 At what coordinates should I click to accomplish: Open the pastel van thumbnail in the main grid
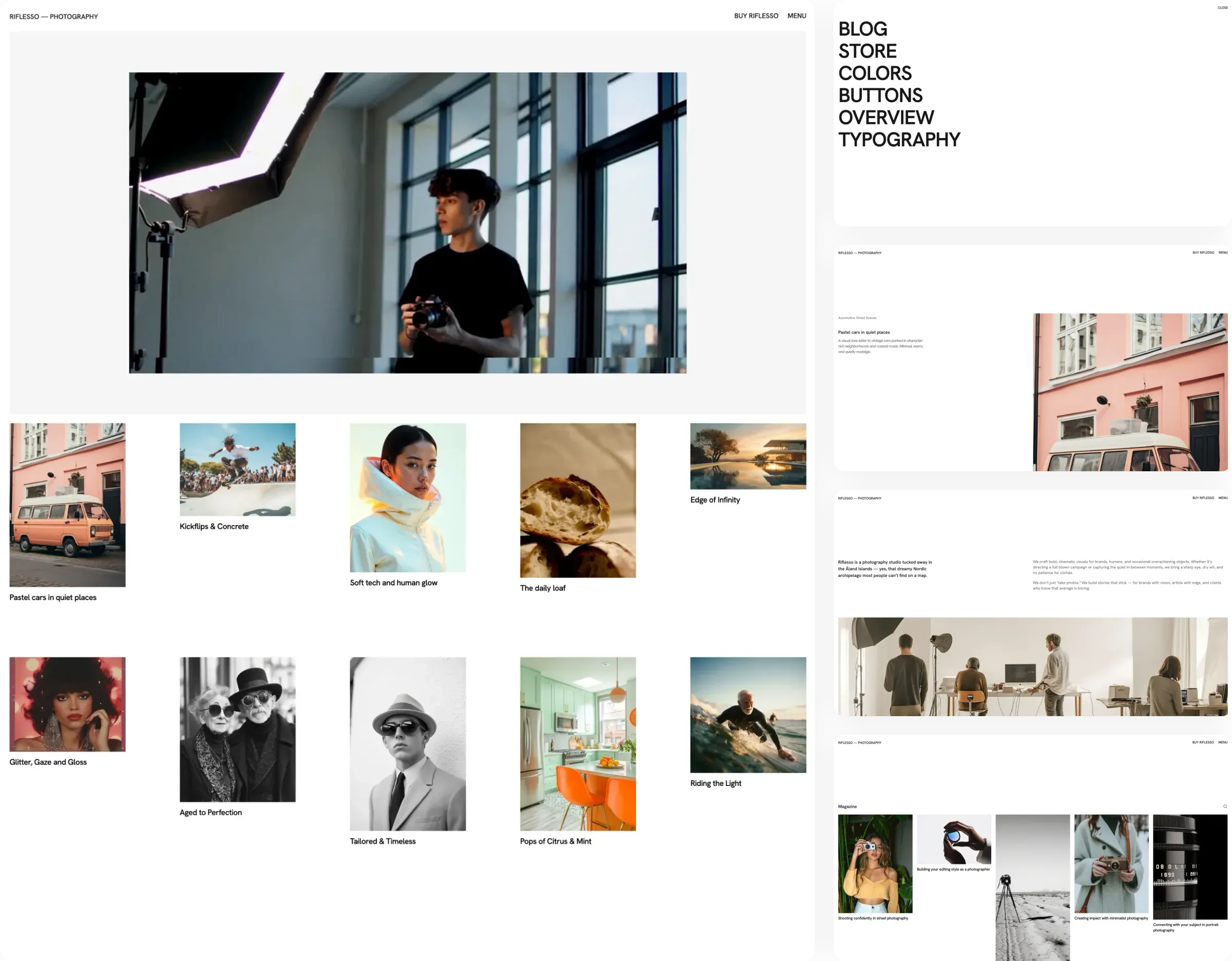67,505
